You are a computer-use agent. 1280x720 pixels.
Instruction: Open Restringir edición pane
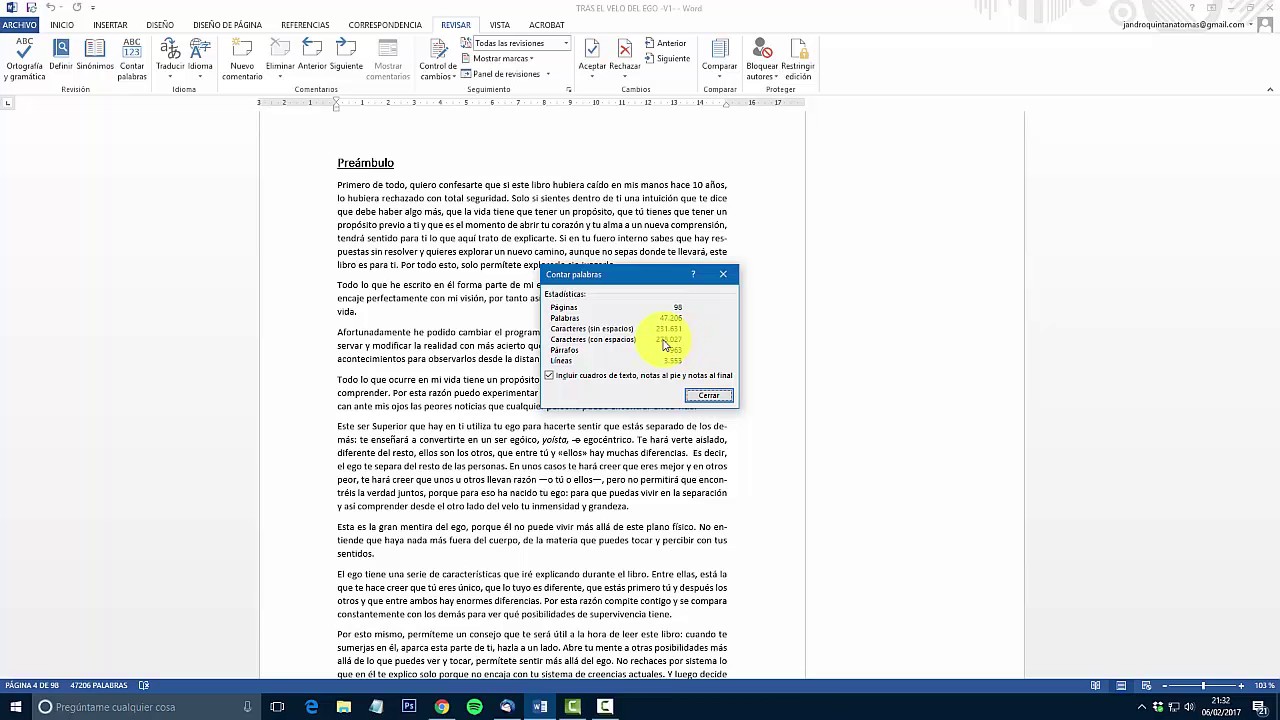(x=798, y=59)
